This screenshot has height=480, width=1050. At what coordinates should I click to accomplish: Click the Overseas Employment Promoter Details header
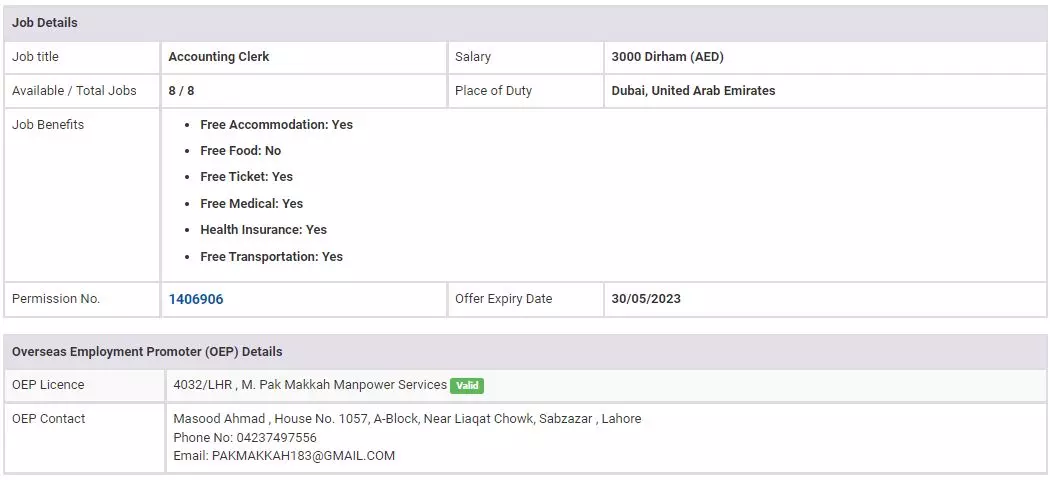(x=147, y=352)
